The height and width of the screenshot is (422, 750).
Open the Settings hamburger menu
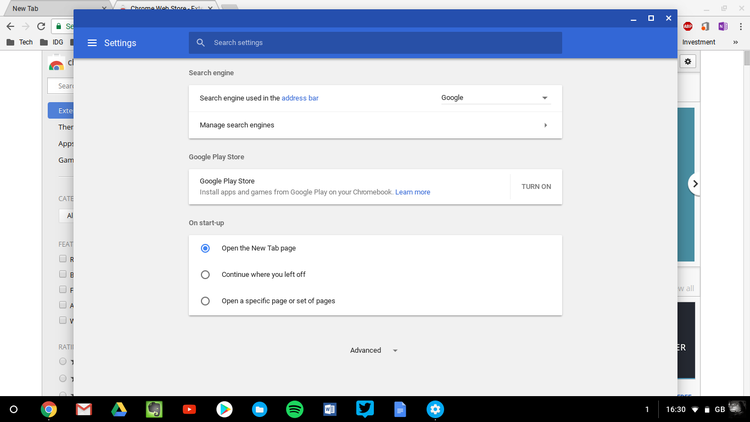92,43
